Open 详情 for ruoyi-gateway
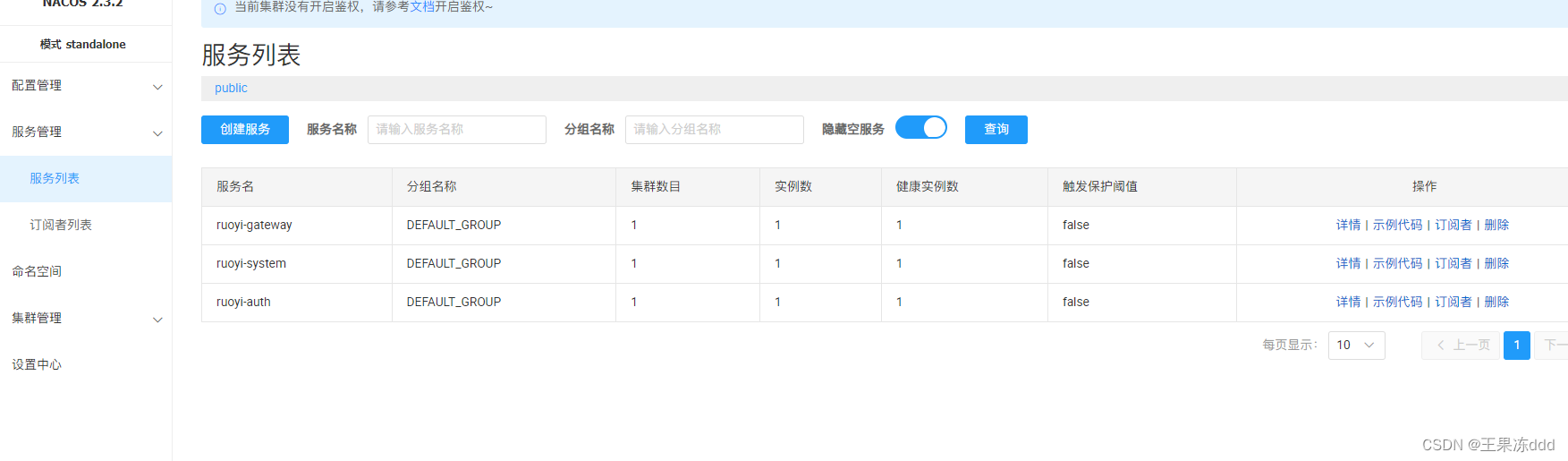Viewport: 1568px width, 461px height. (x=1348, y=226)
